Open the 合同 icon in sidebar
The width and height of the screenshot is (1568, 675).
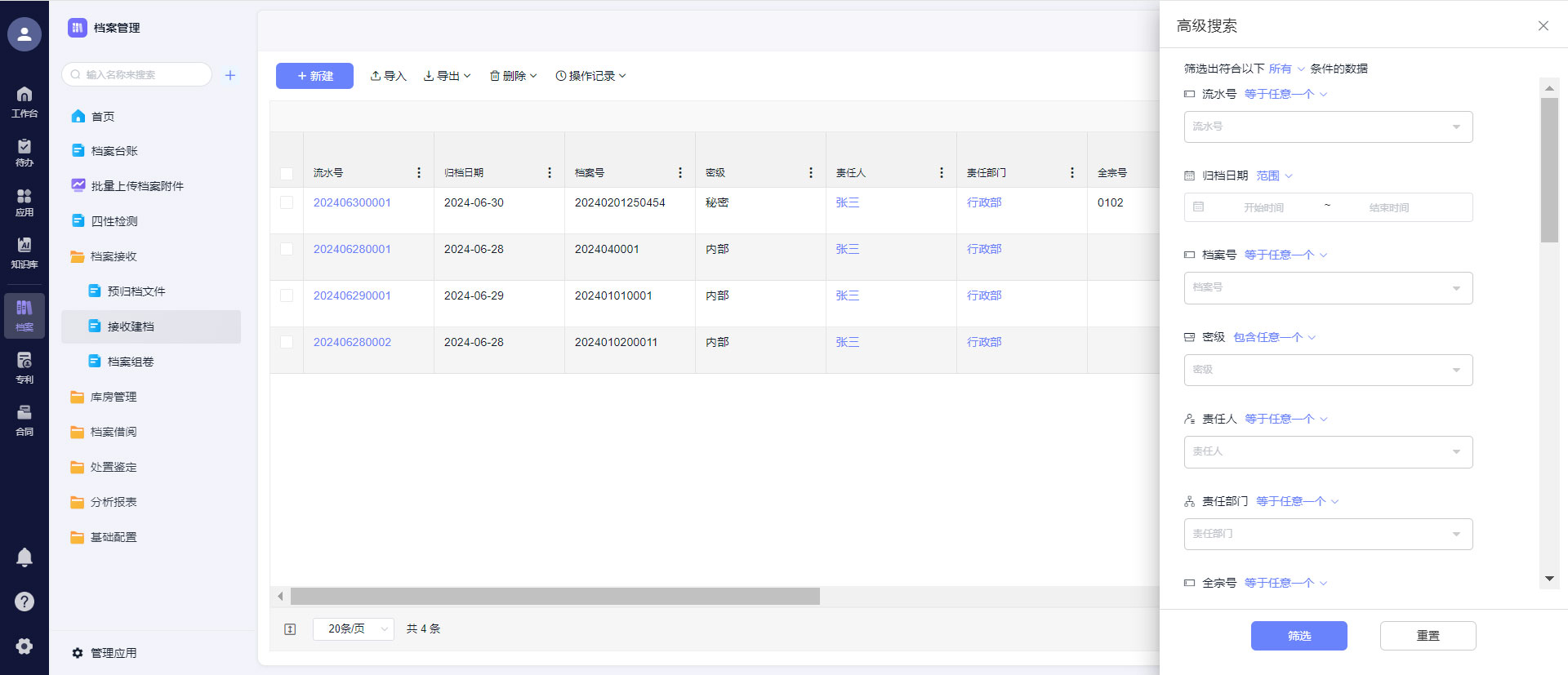coord(24,420)
